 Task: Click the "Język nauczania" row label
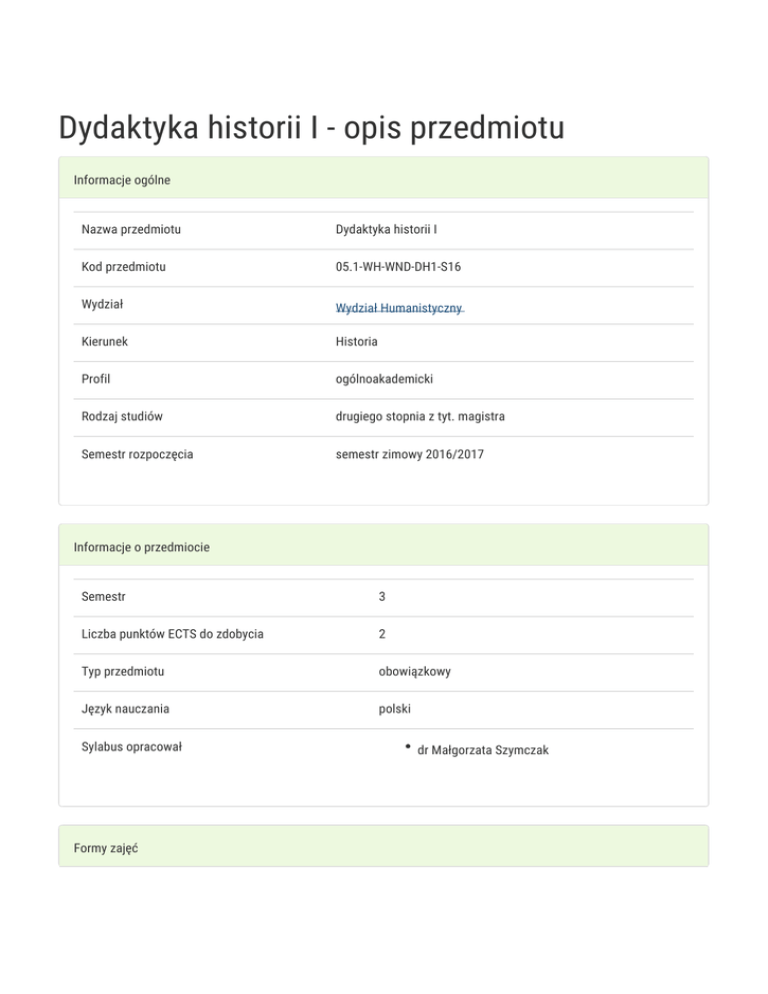[126, 709]
